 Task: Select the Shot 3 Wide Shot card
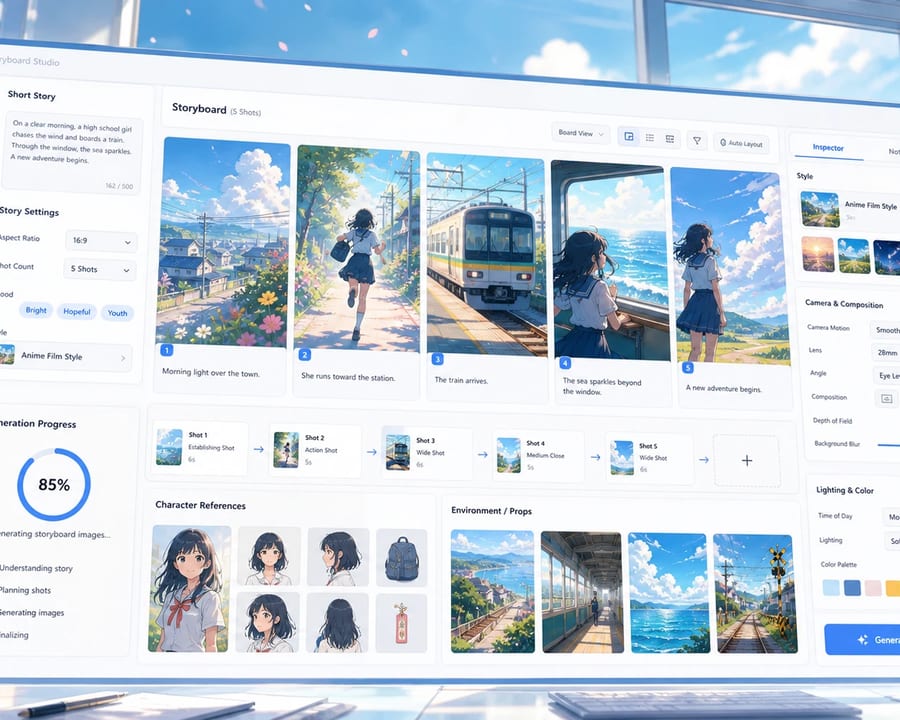coord(428,454)
